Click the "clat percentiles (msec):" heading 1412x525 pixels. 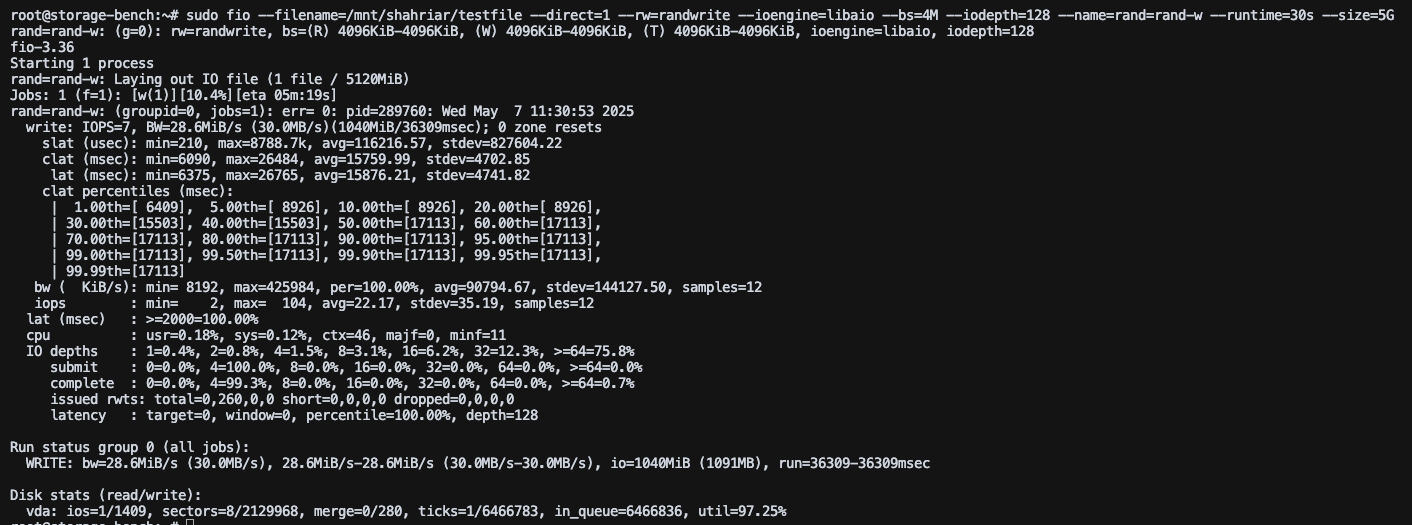tap(138, 192)
